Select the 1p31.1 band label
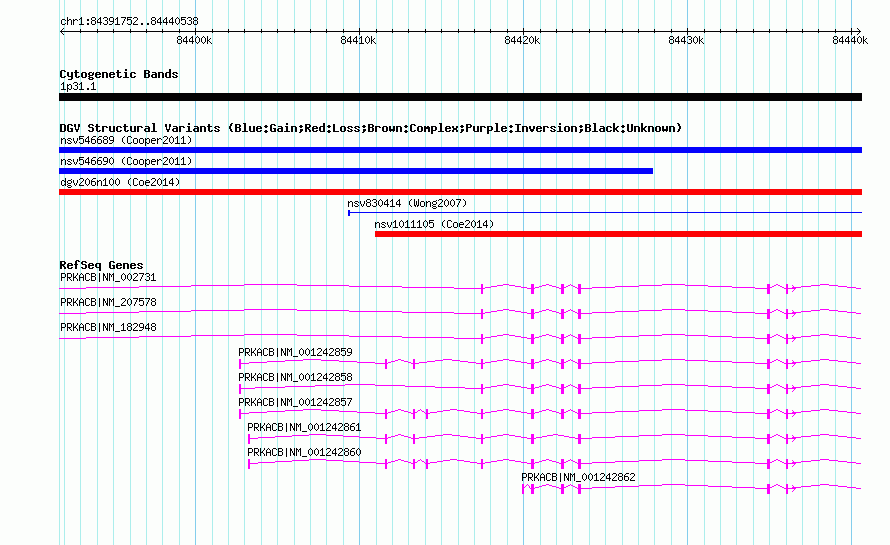890x545 pixels. click(78, 86)
